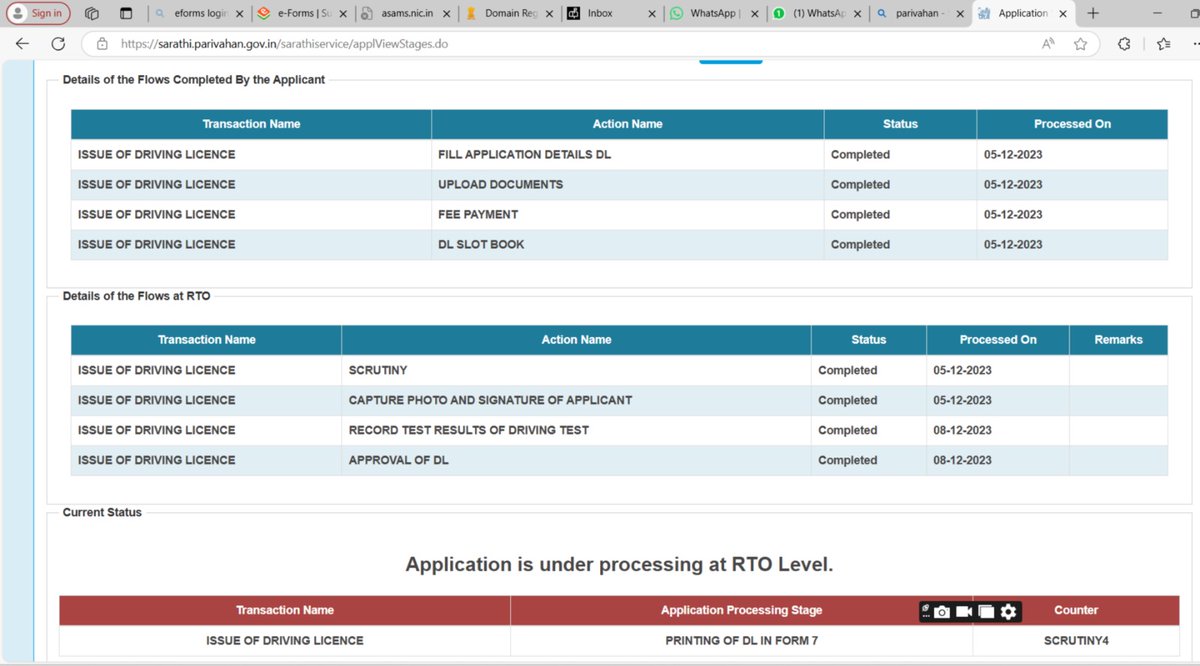The height and width of the screenshot is (666, 1200).
Task: Click the PRINTING OF DL IN FORM 7 cell
Action: 741,640
